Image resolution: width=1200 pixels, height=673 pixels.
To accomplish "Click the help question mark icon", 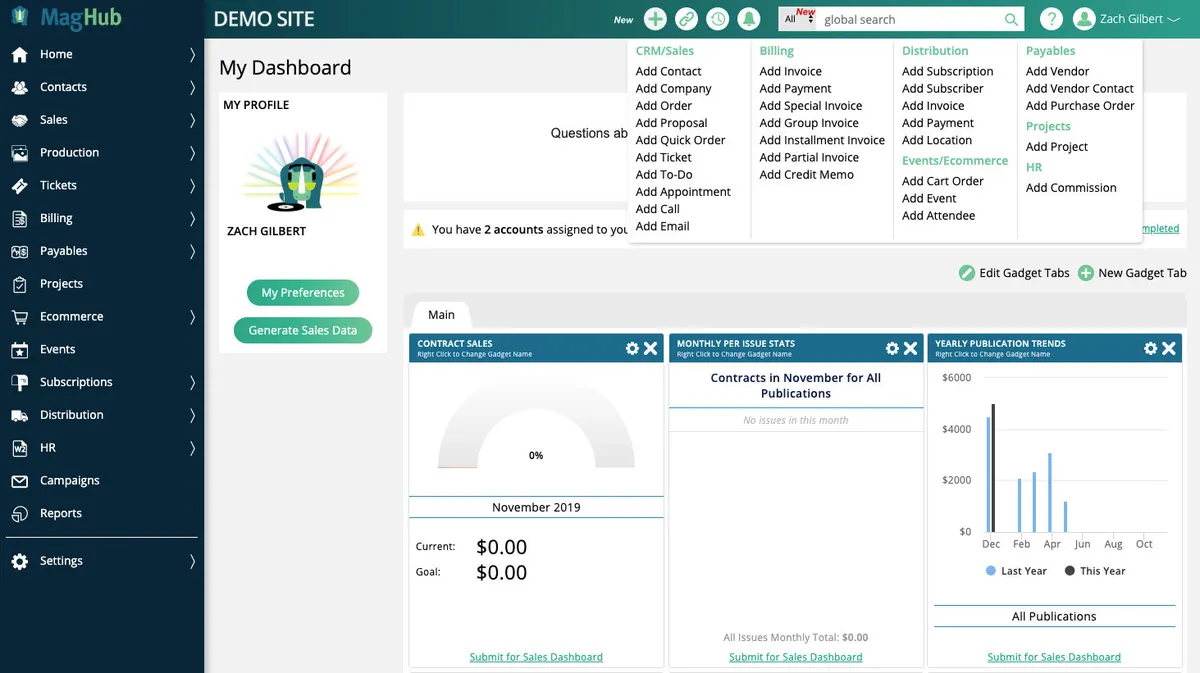I will tap(1050, 19).
